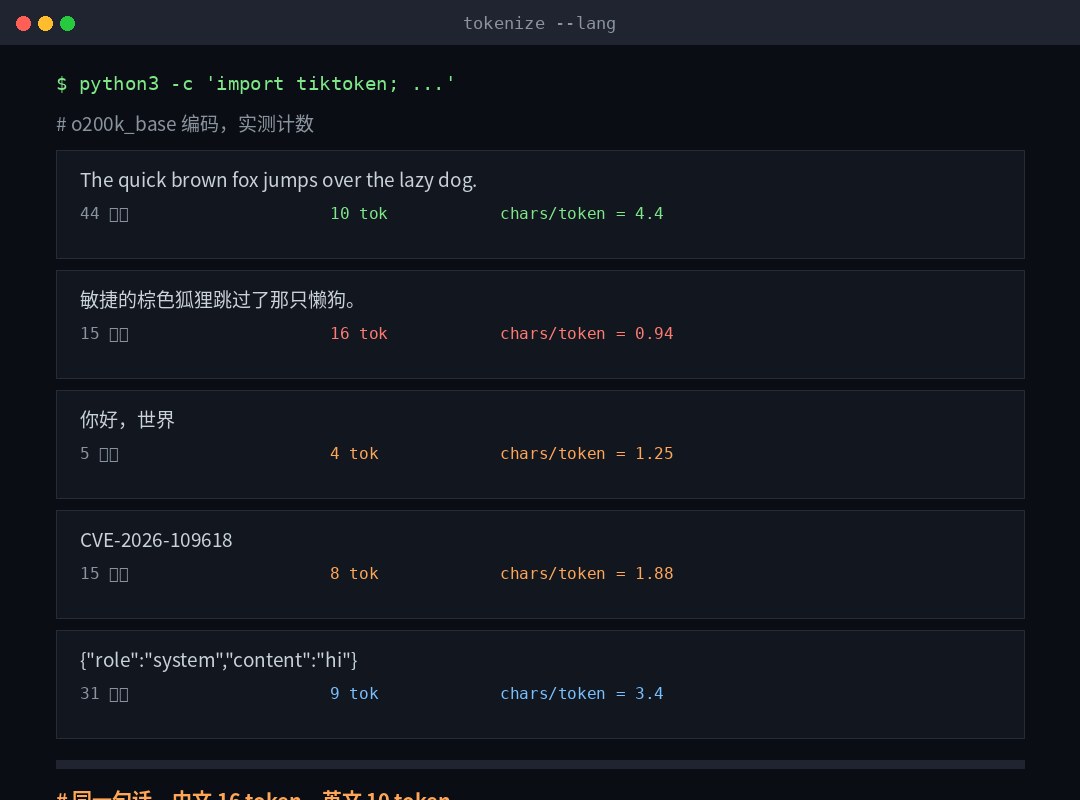The height and width of the screenshot is (800, 1080).
Task: Click the blue '9 tok' value
Action: [x=354, y=693]
